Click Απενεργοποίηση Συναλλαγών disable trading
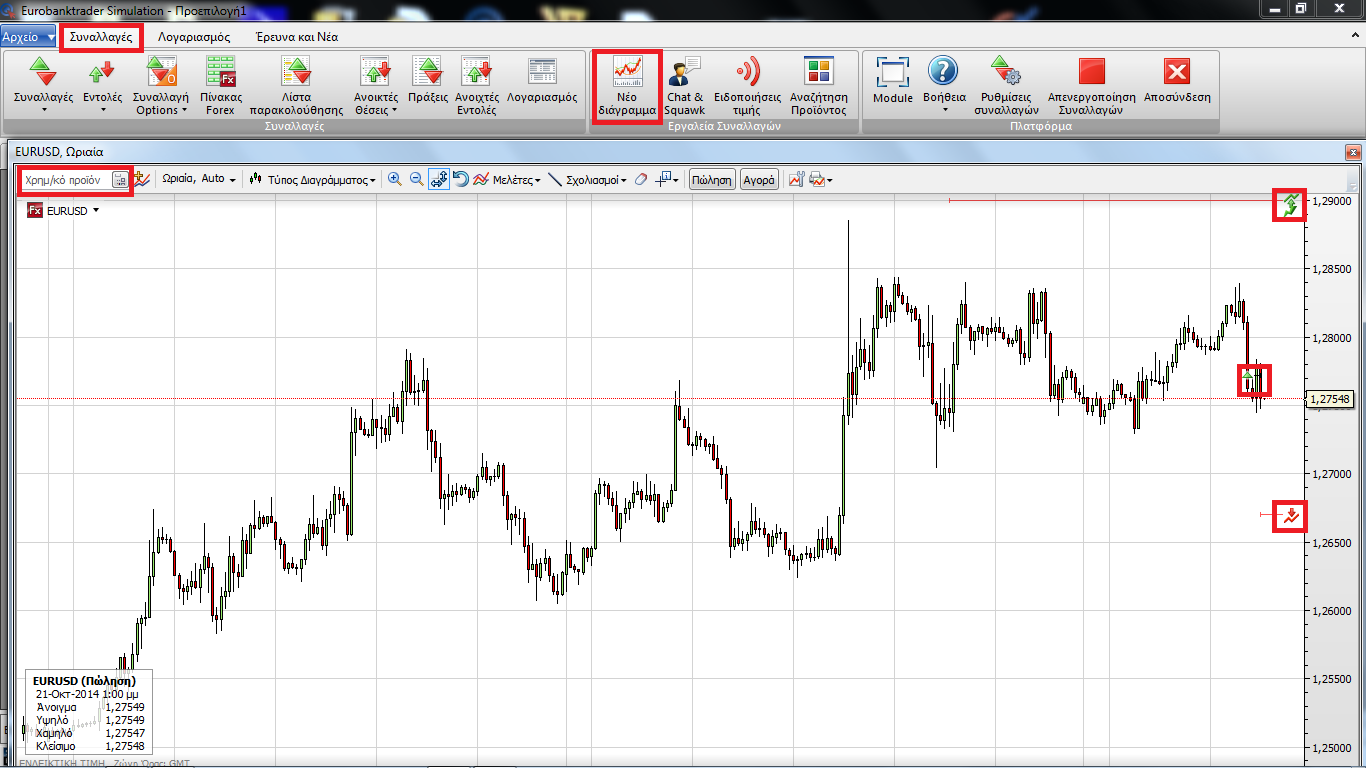The image size is (1366, 768). tap(1091, 85)
